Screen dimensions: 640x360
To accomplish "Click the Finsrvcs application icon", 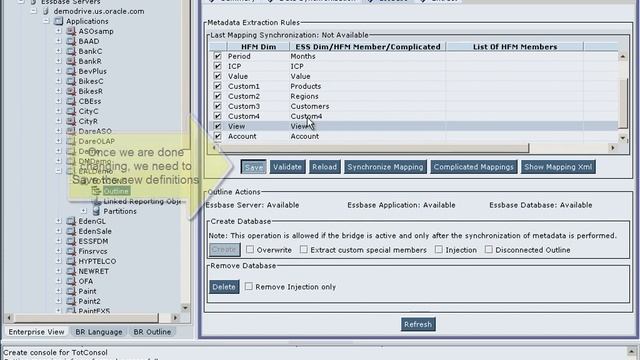I will pyautogui.click(x=71, y=251).
